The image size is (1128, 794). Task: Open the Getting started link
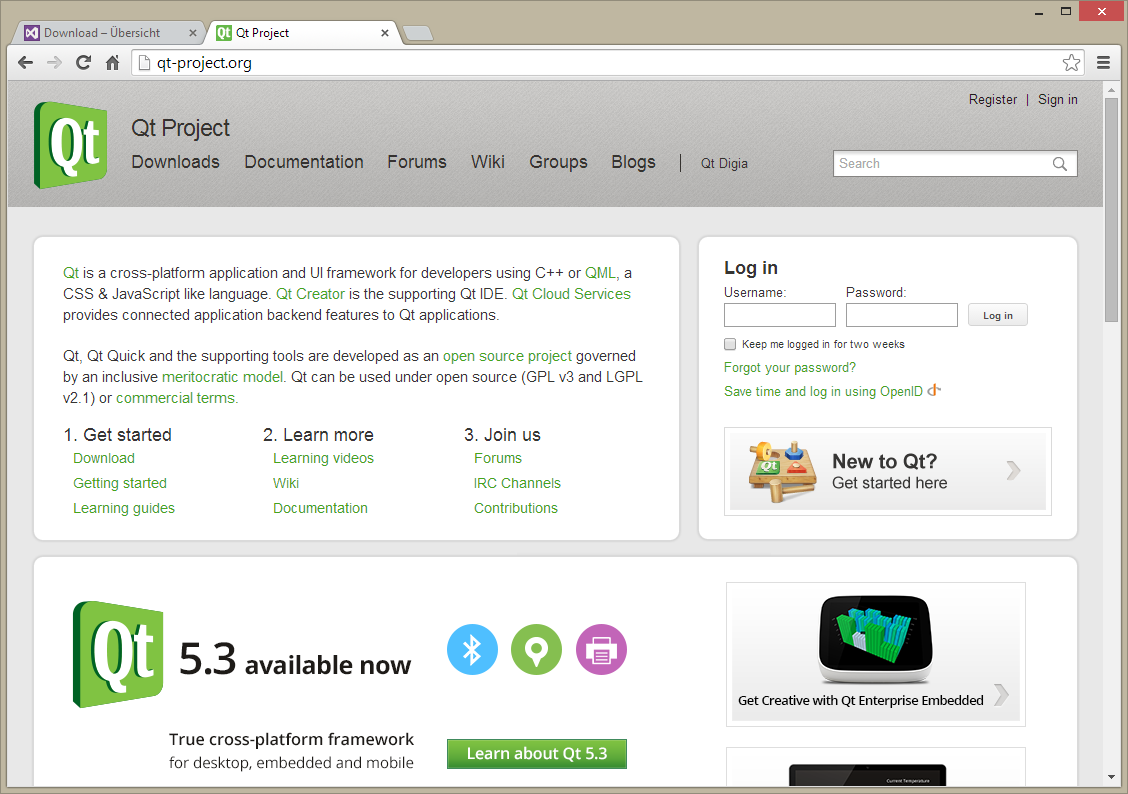[119, 483]
